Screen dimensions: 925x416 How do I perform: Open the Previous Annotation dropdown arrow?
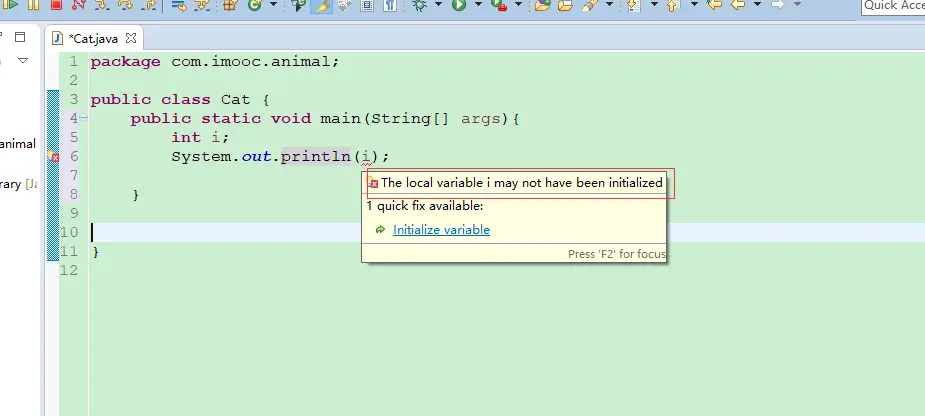(x=694, y=4)
